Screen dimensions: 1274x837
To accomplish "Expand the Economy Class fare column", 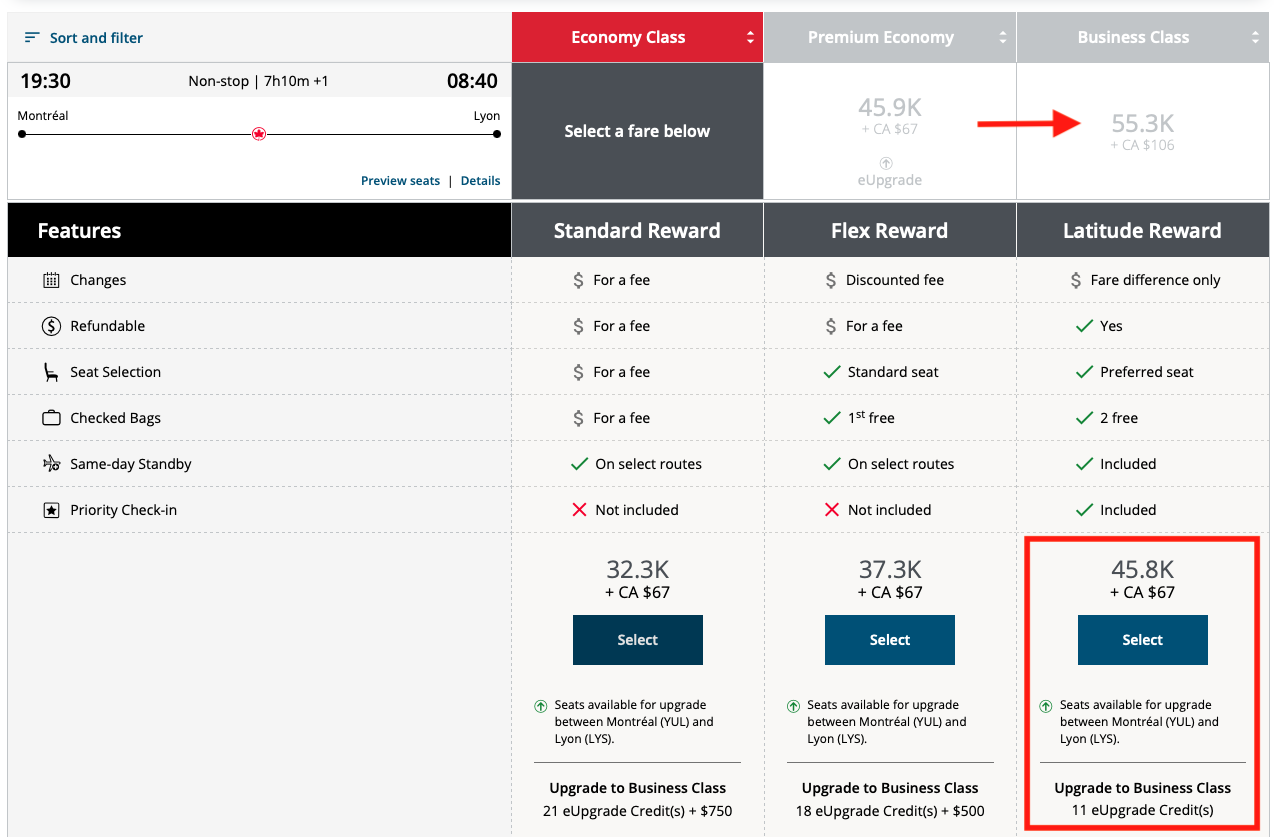I will pos(749,37).
